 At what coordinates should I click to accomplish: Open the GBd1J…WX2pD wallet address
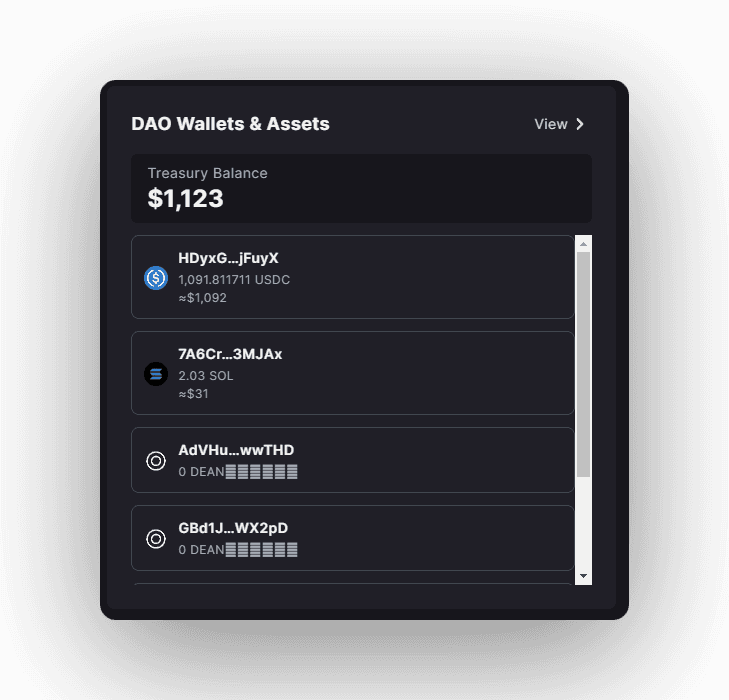pos(233,528)
